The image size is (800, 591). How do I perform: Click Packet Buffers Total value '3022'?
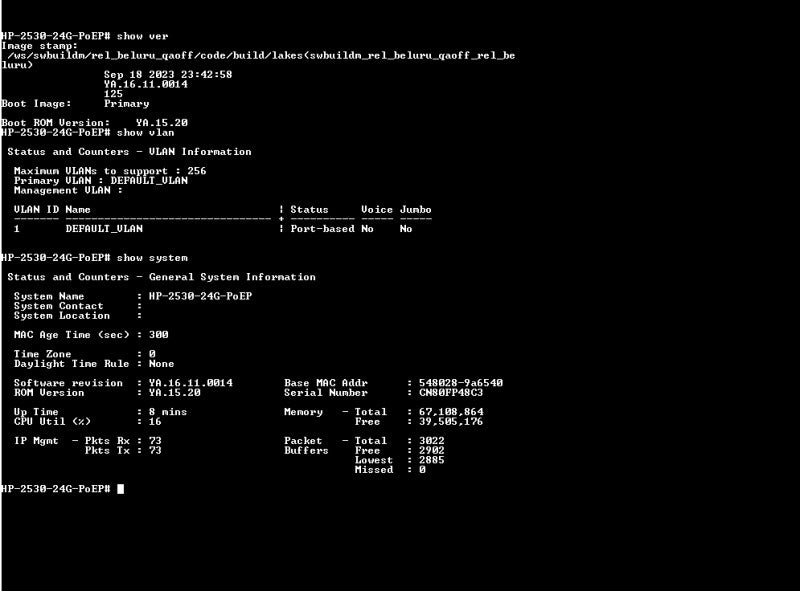pyautogui.click(x=432, y=441)
